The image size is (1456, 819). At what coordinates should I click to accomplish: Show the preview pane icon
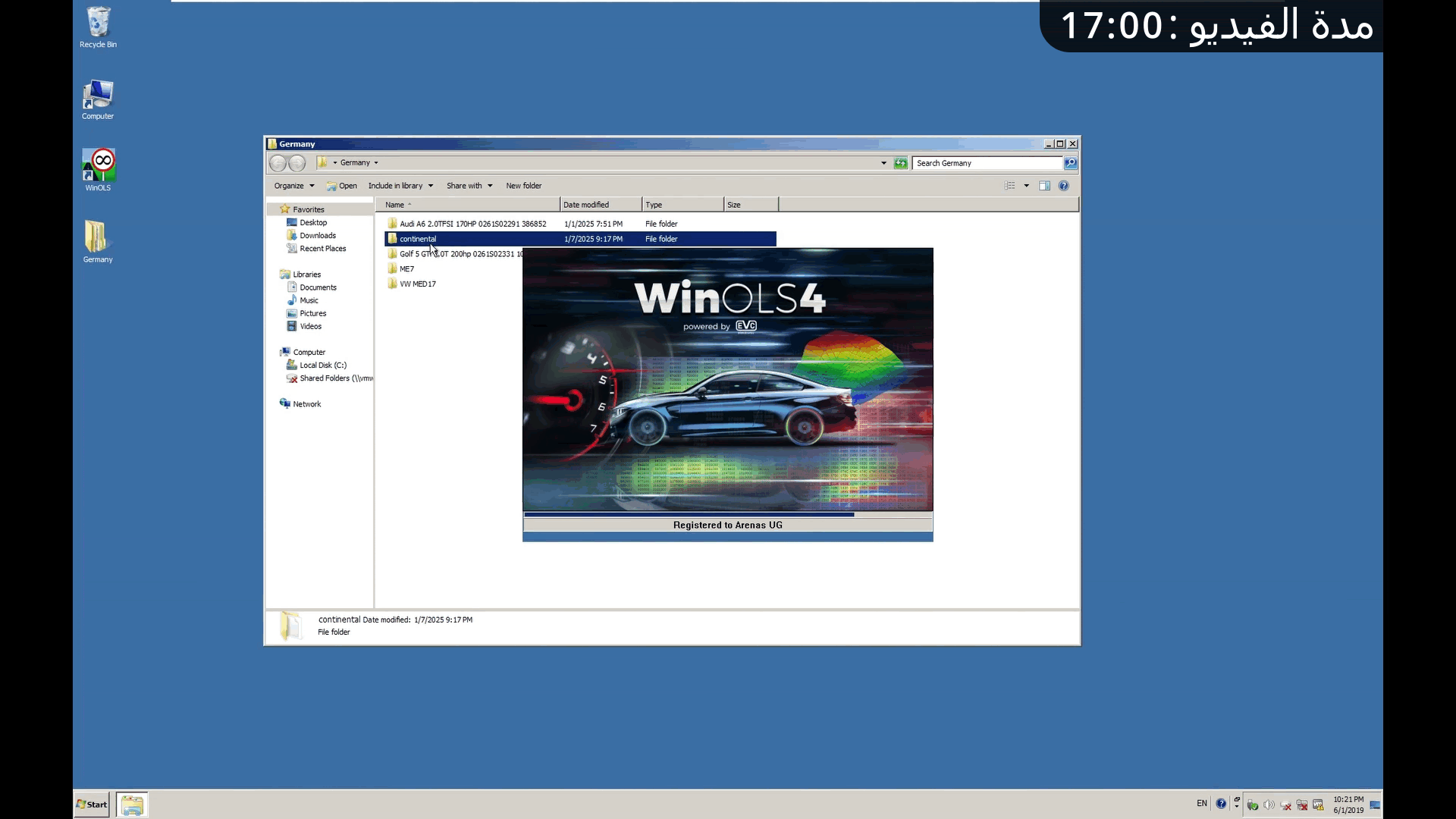tap(1044, 186)
